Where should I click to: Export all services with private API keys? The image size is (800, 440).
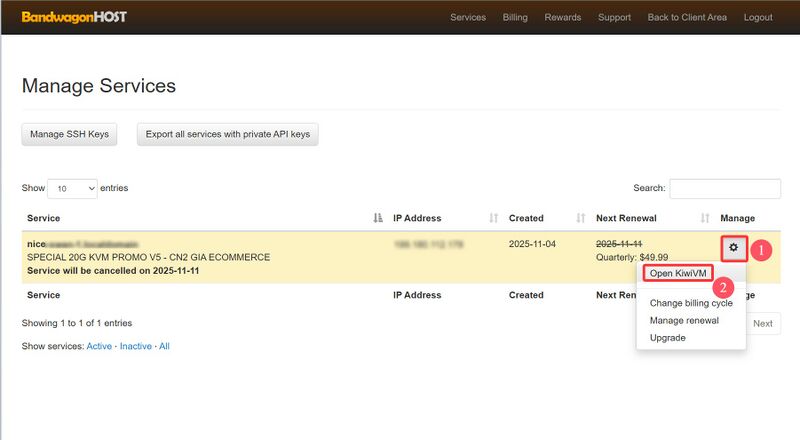(227, 134)
